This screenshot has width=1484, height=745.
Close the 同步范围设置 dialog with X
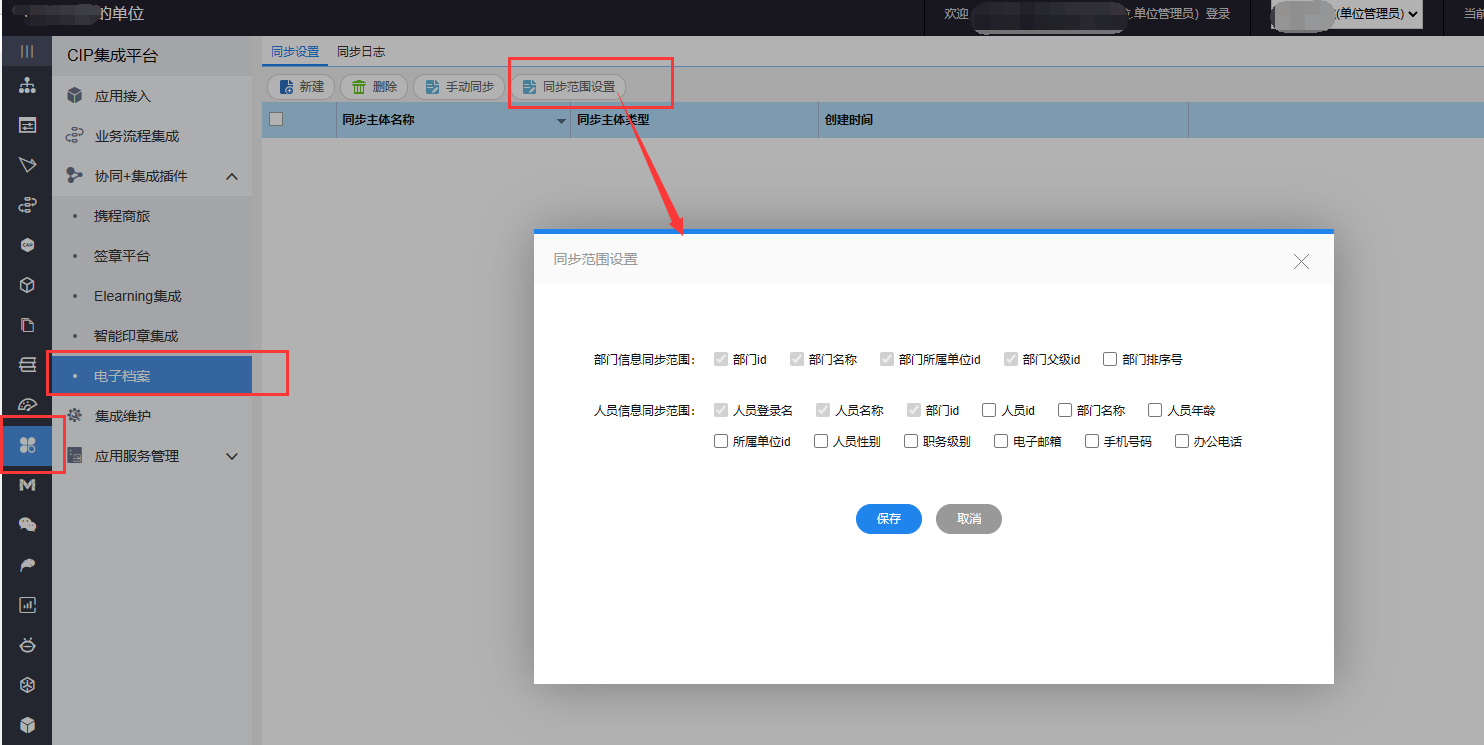coord(1301,261)
